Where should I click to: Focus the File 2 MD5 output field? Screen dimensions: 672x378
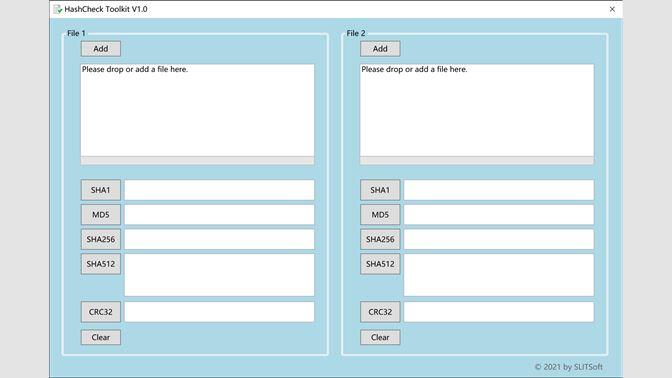tap(499, 215)
